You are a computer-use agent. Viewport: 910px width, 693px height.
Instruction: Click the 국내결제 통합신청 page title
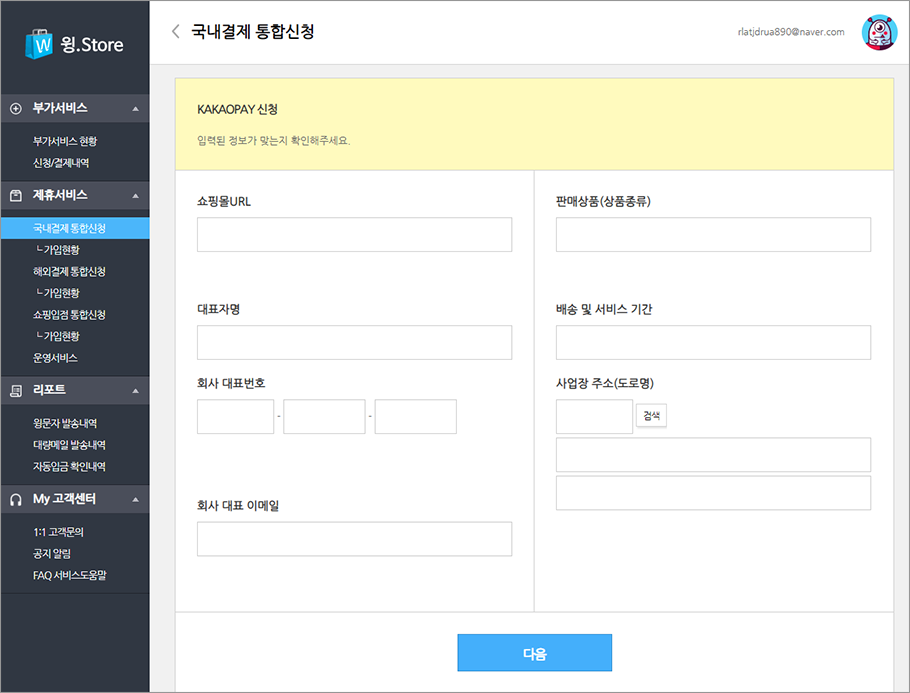[x=253, y=31]
